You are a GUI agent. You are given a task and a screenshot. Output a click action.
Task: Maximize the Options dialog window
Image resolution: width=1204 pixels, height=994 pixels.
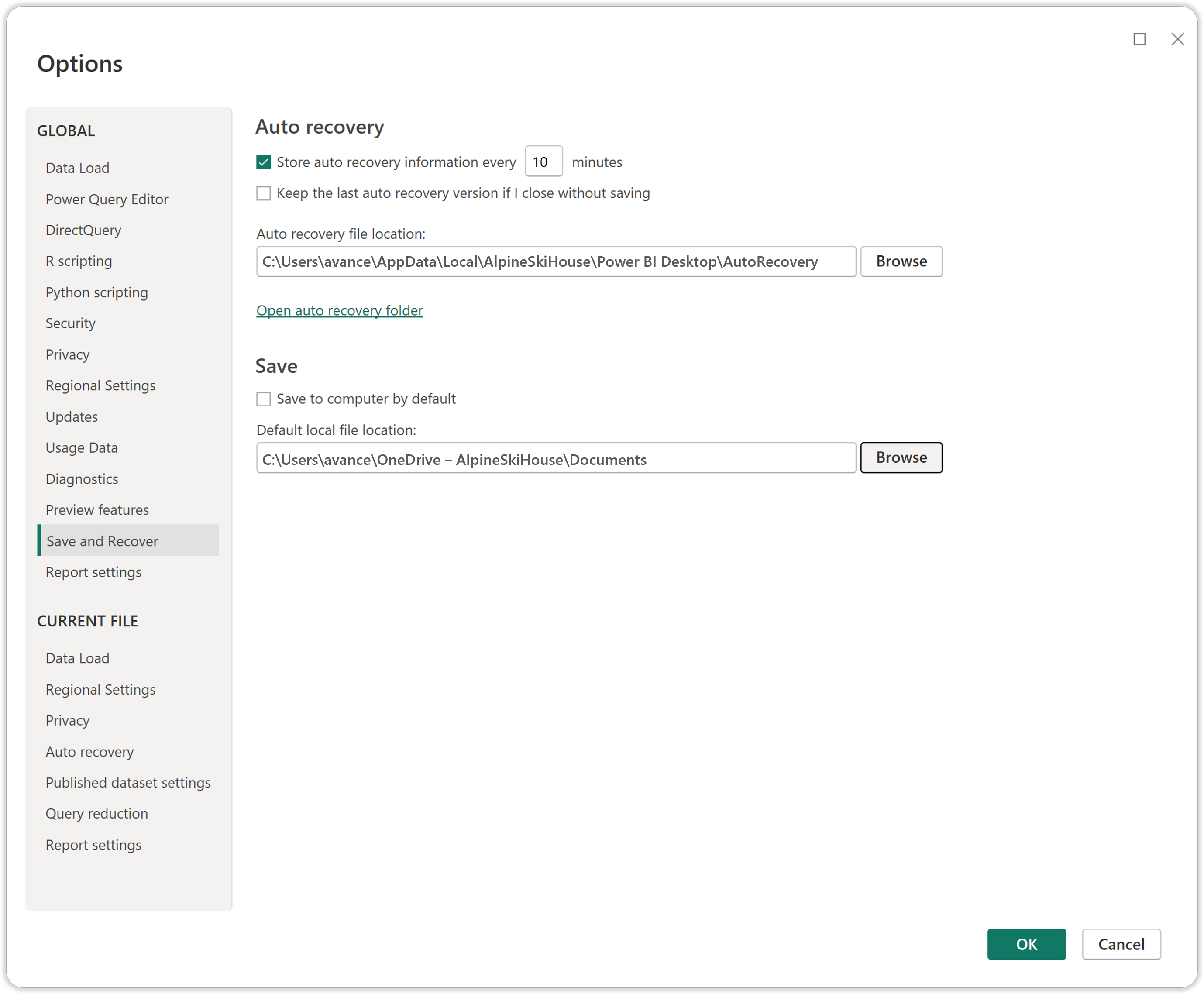coord(1139,39)
